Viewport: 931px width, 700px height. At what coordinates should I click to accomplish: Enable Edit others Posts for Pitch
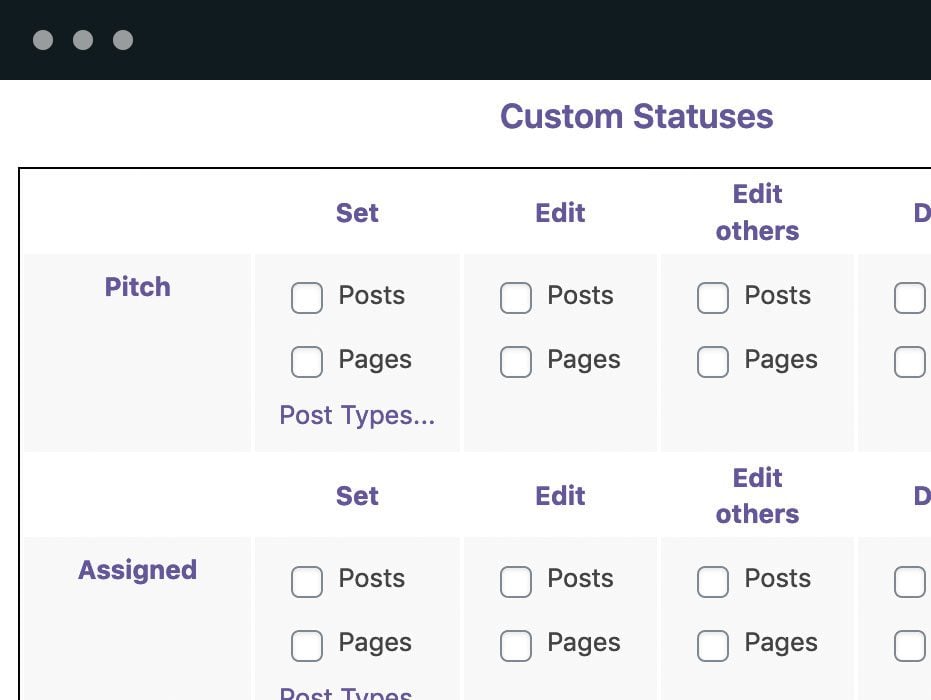(712, 298)
